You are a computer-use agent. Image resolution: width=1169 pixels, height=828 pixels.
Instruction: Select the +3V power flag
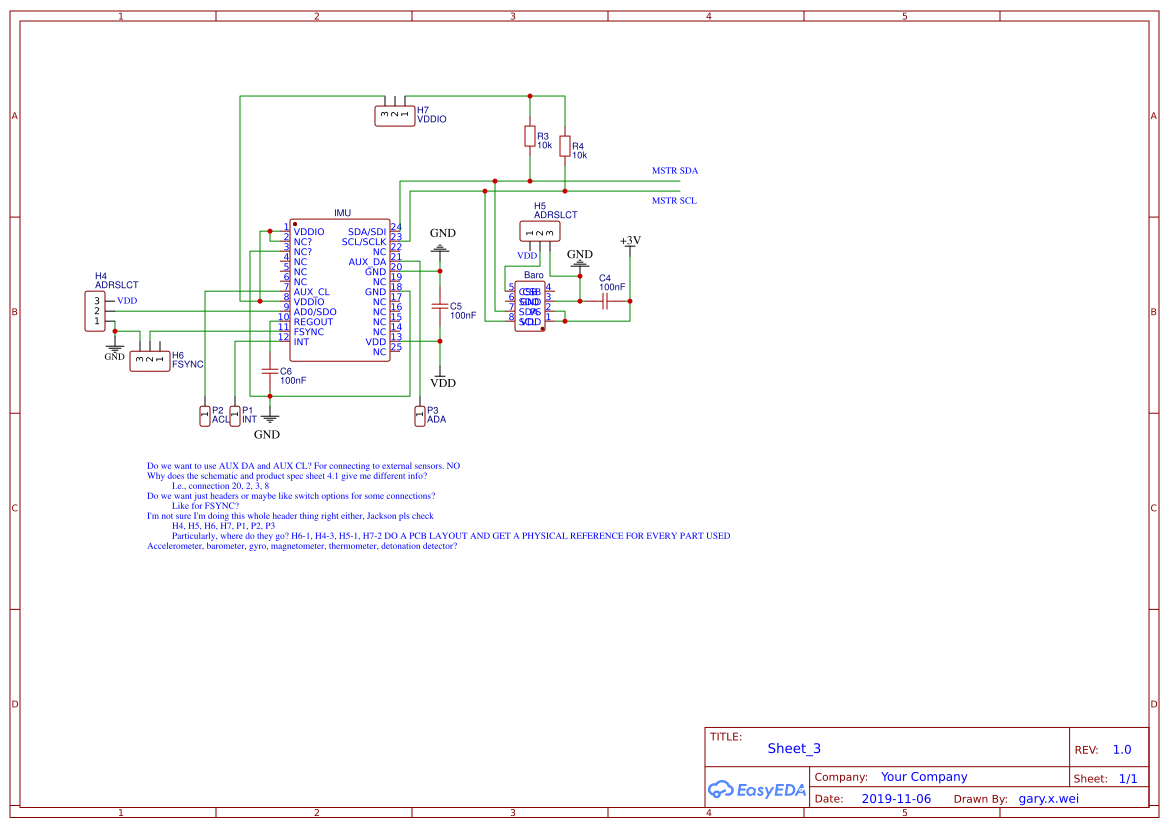pyautogui.click(x=629, y=243)
